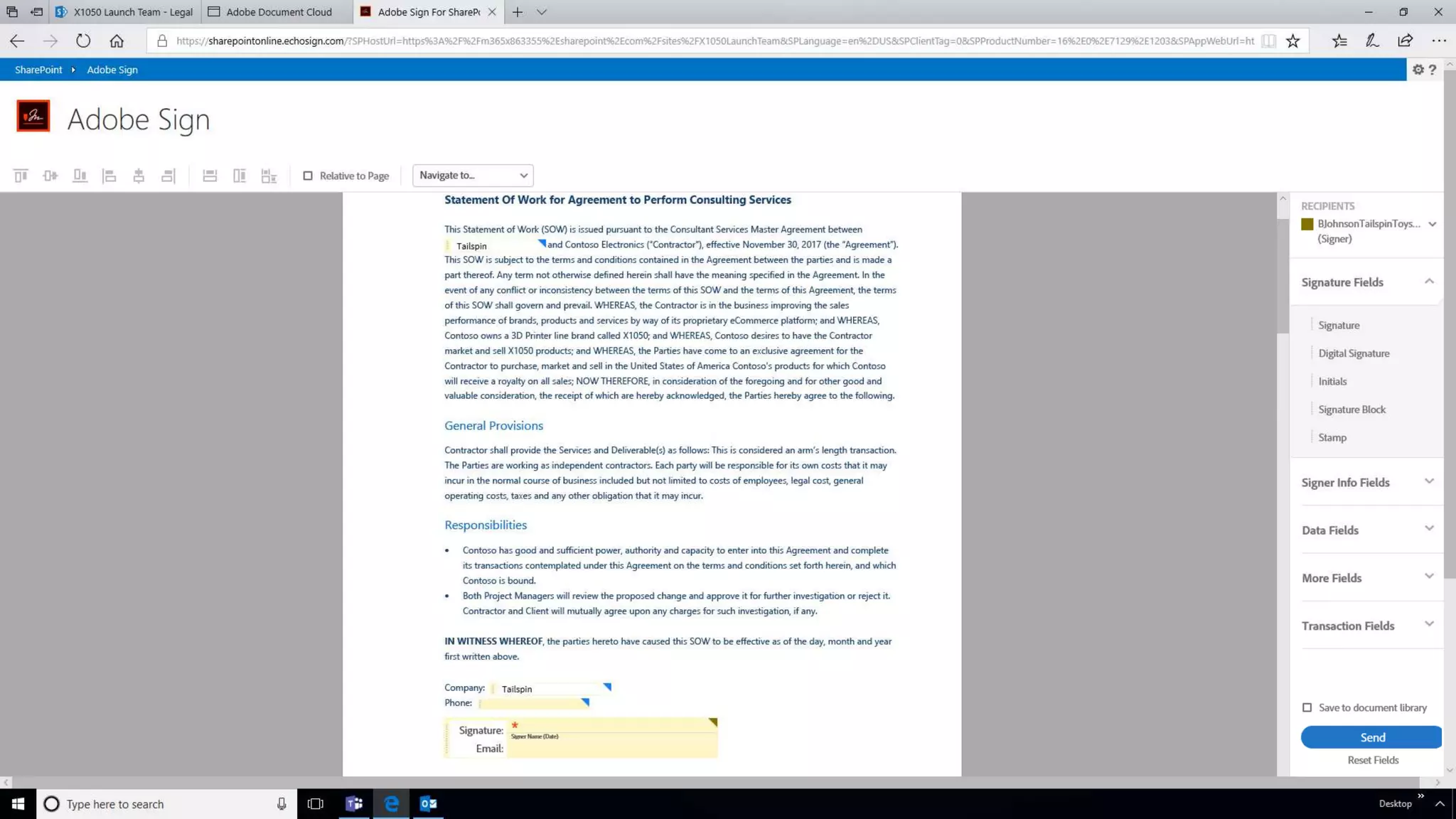Click the match width and height icon
Screen dimensions: 1456x819
tap(269, 176)
